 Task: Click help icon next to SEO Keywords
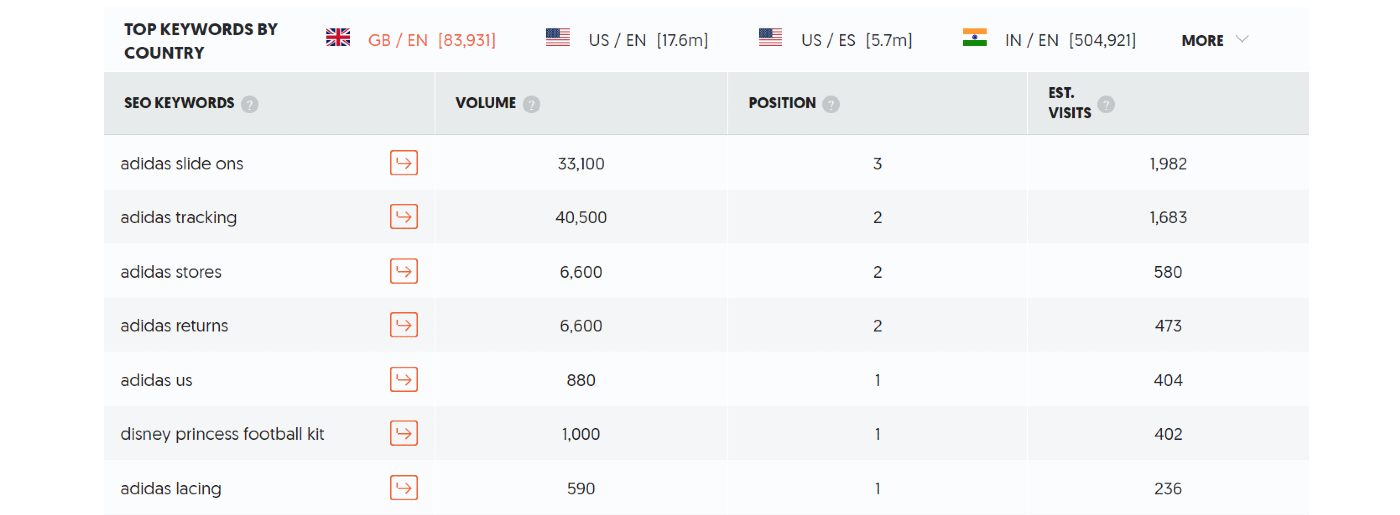point(250,104)
